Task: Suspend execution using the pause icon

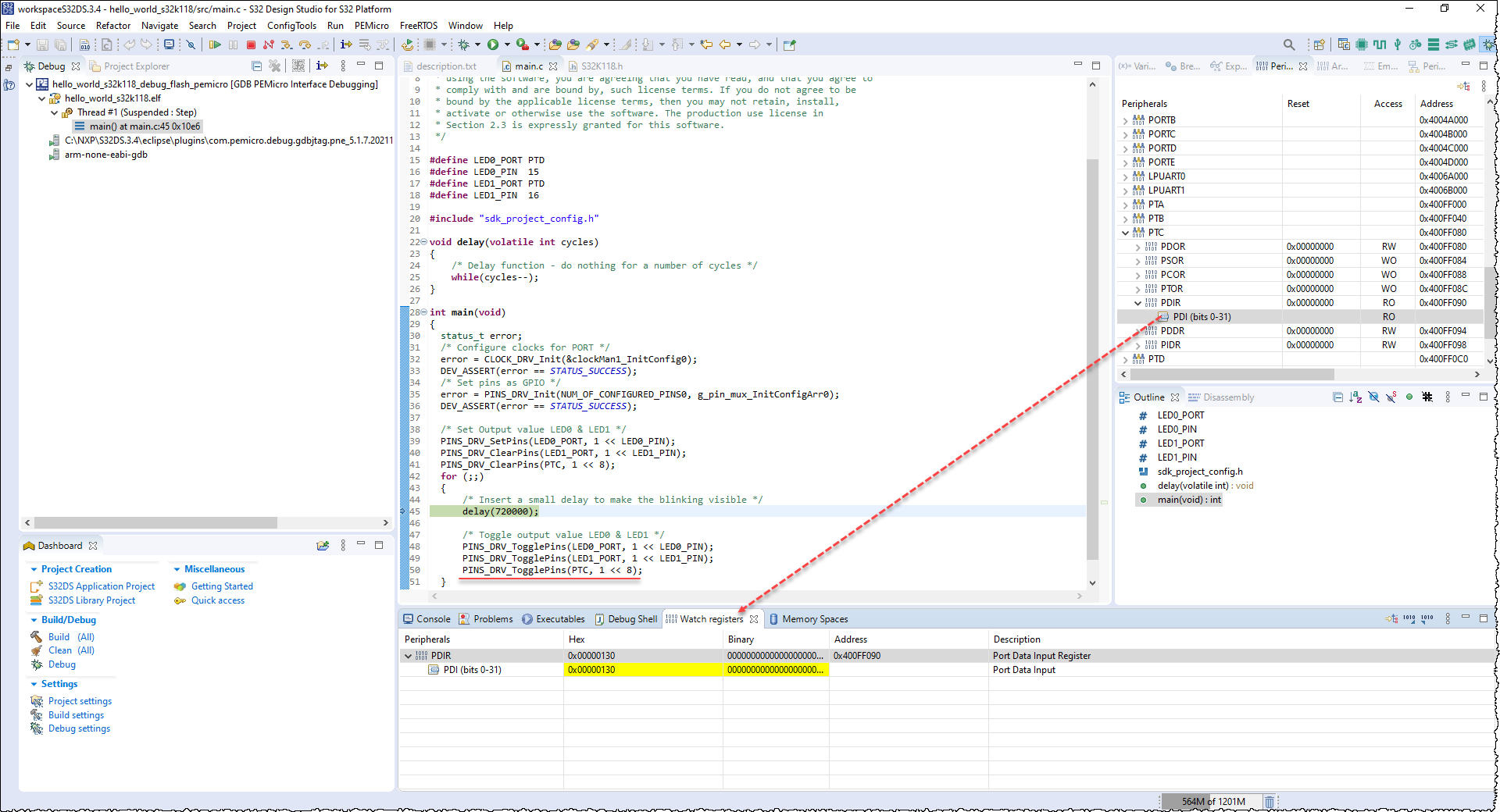Action: coord(234,45)
